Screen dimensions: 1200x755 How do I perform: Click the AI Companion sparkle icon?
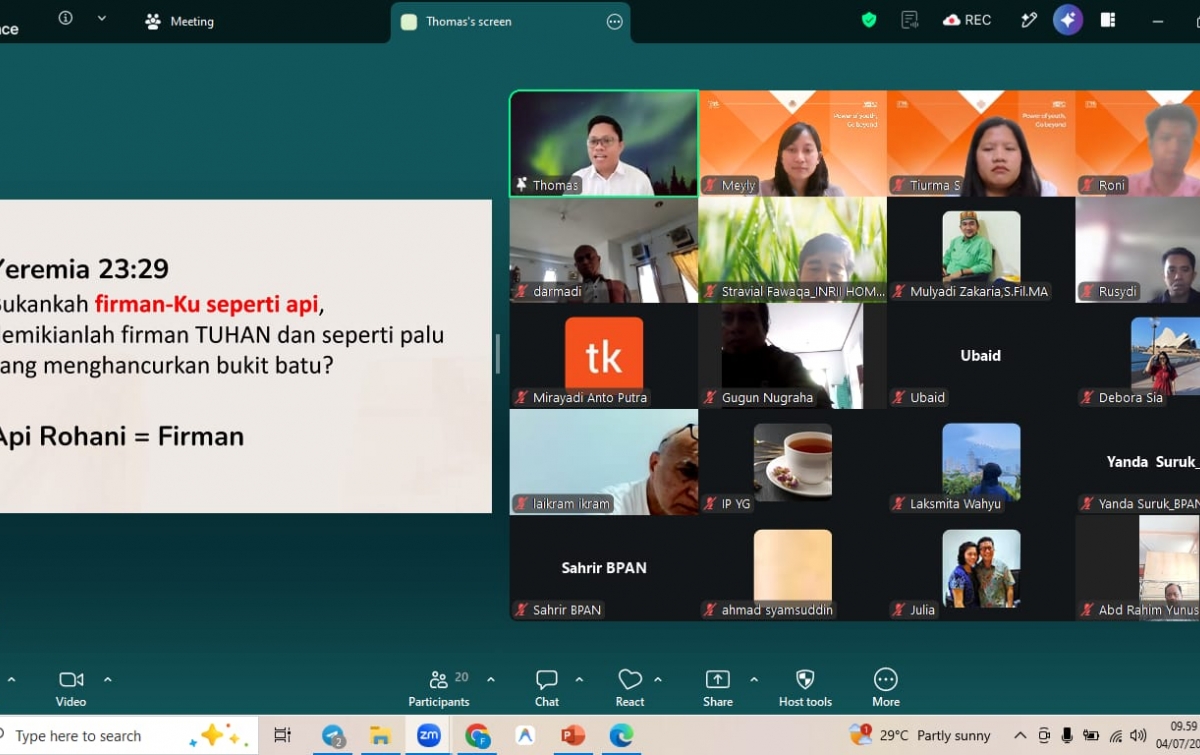[1068, 20]
